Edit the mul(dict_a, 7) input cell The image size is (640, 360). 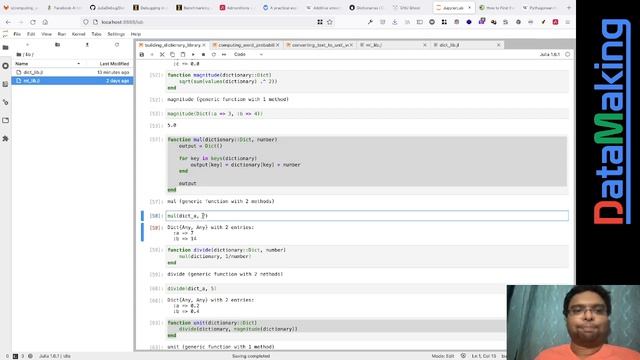pos(367,216)
